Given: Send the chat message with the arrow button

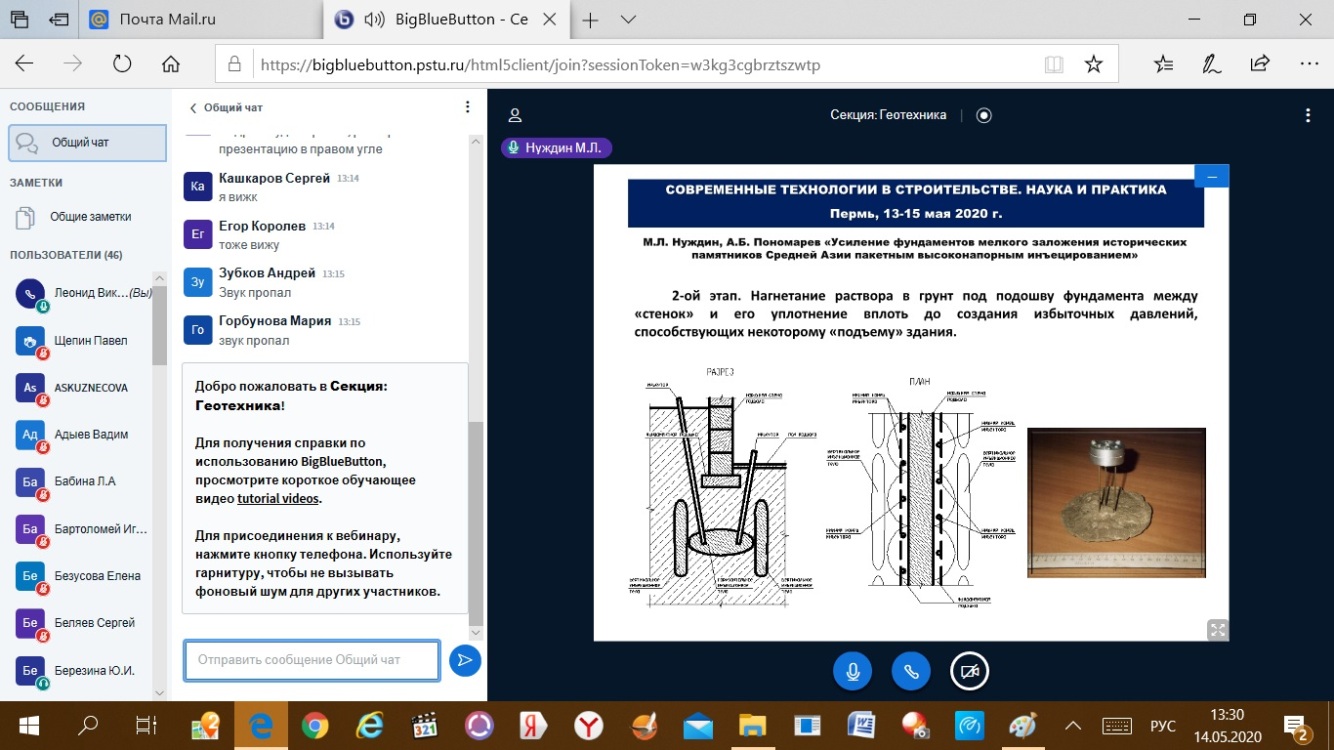Looking at the screenshot, I should (x=465, y=660).
